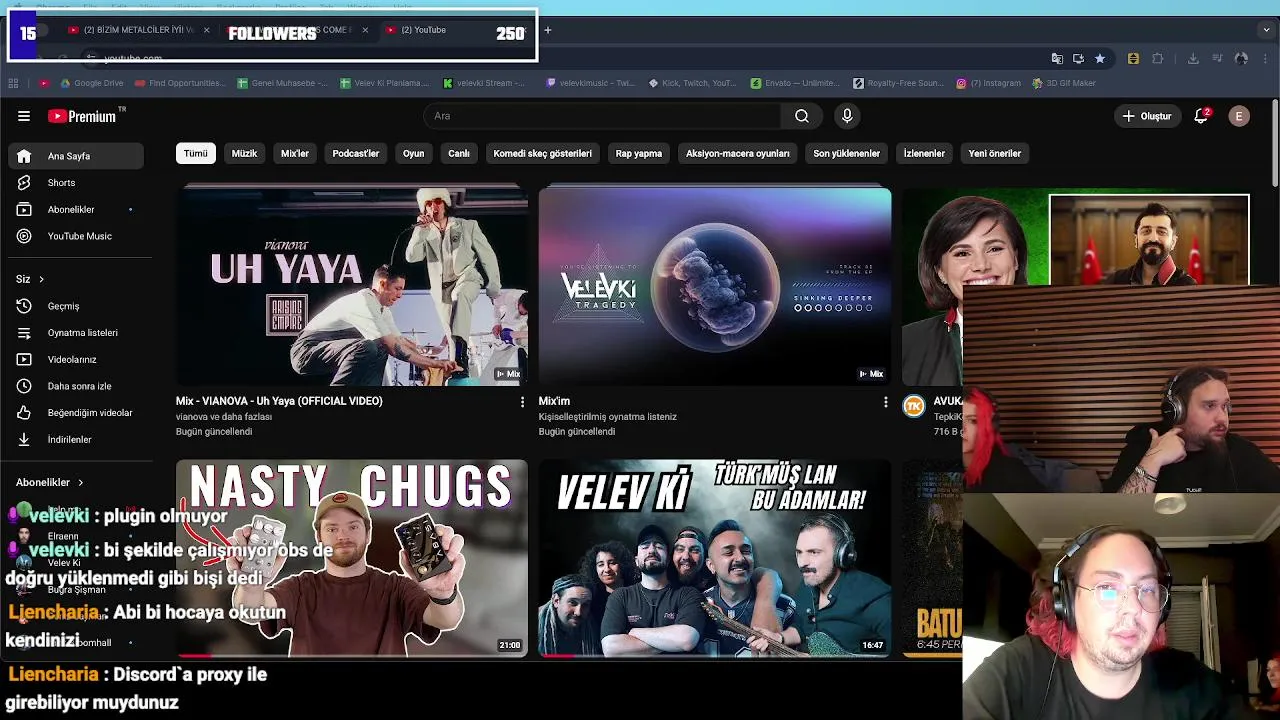The image size is (1280, 720).
Task: Click the Mix - VIANOVA Uh Yaya title
Action: tap(279, 401)
